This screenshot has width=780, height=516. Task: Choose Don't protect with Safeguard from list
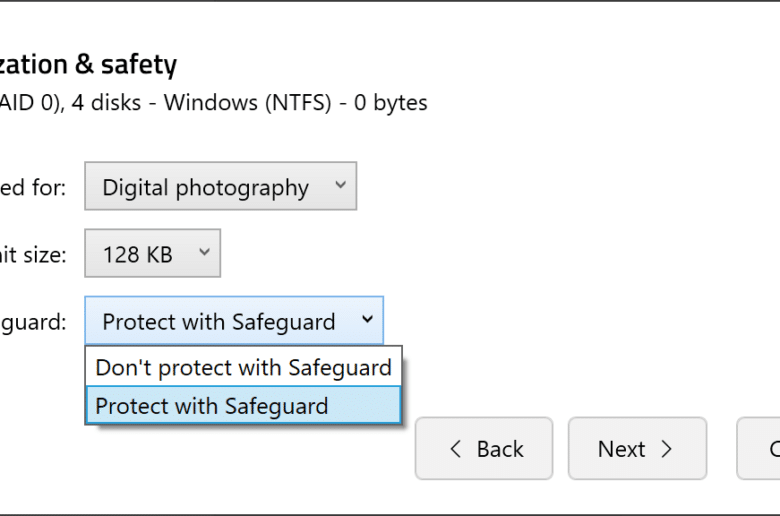pos(243,367)
